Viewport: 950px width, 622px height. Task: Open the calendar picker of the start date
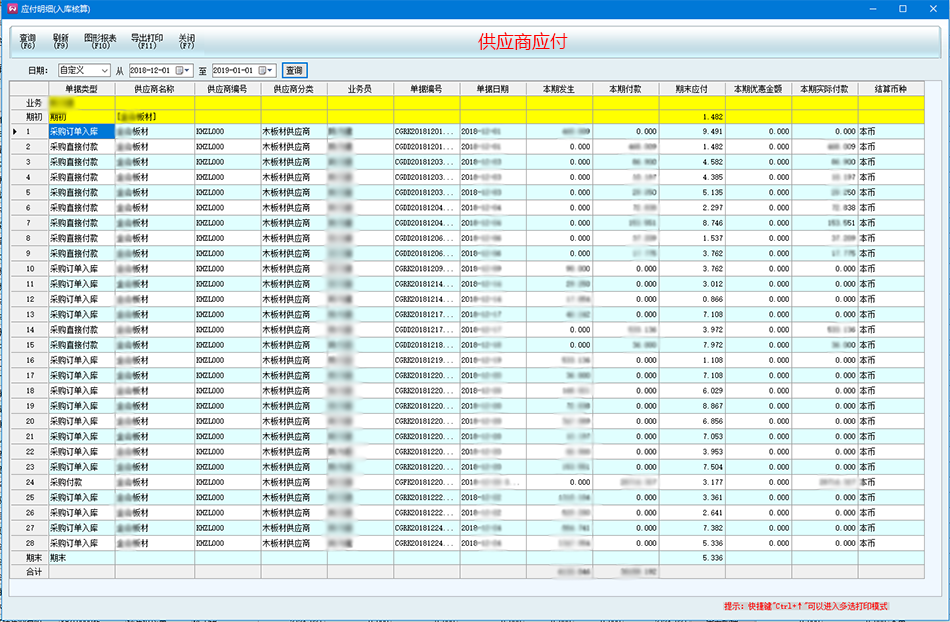tap(183, 70)
